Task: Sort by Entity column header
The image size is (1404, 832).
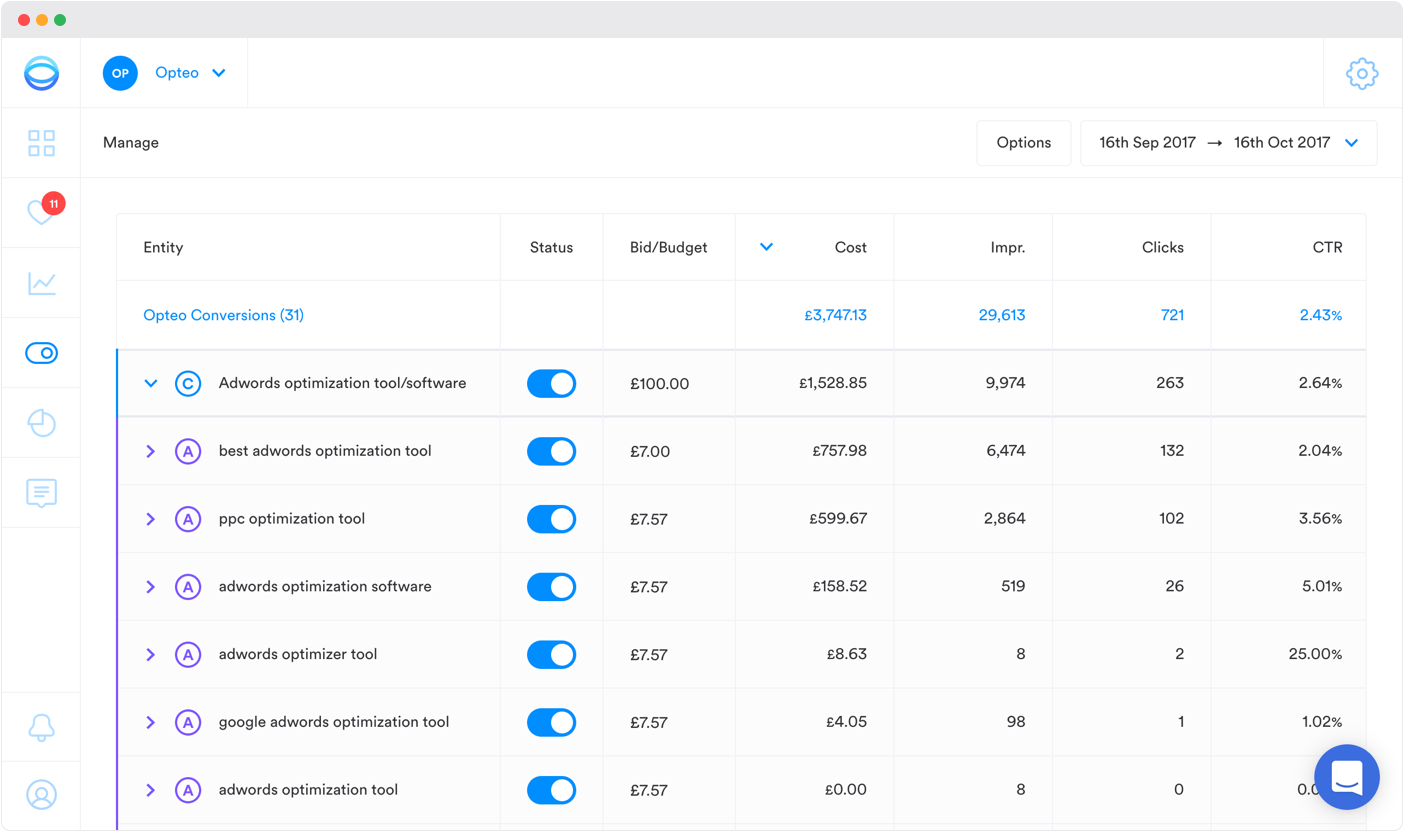Action: pyautogui.click(x=163, y=247)
